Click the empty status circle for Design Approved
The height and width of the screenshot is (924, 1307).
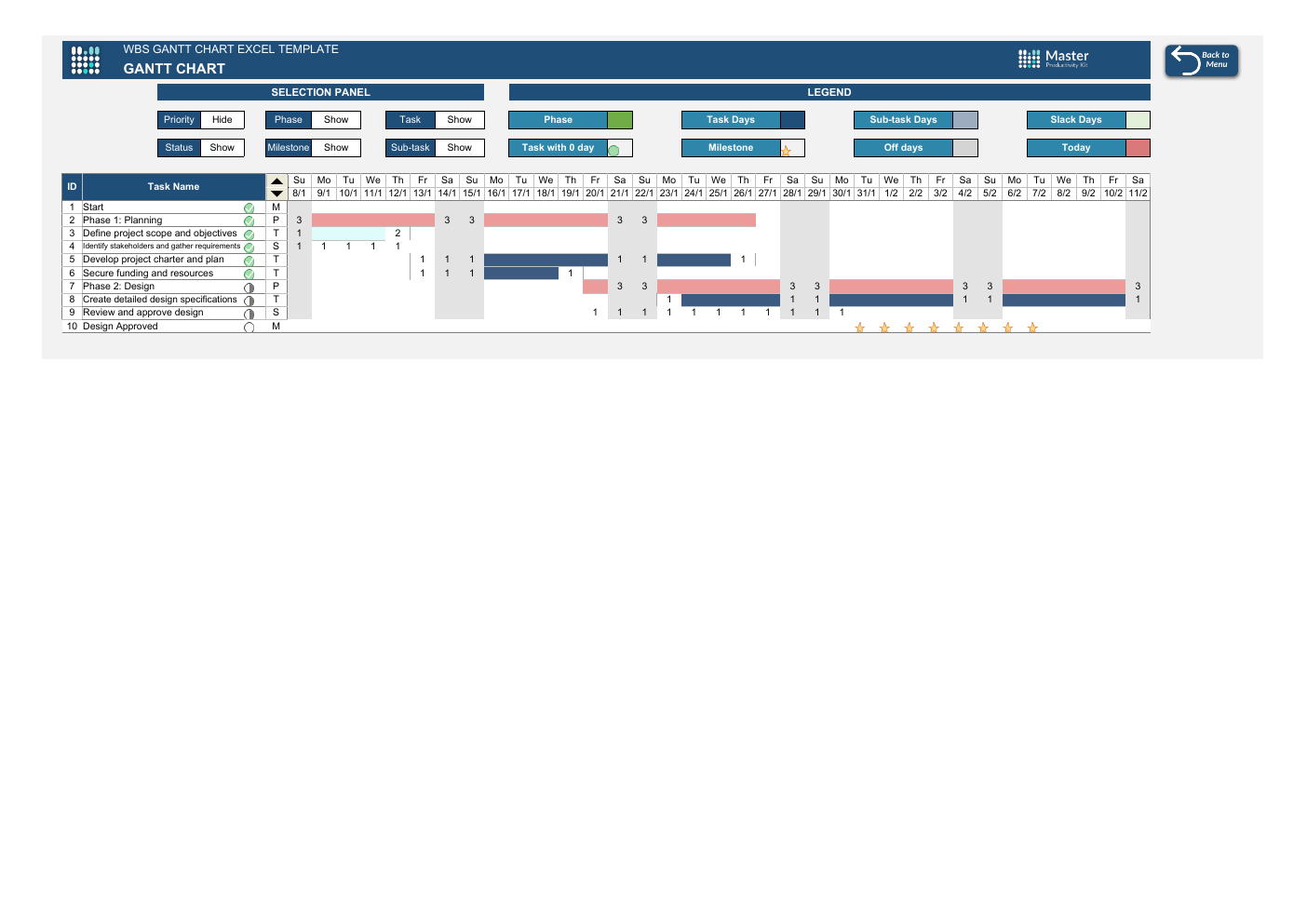point(249,328)
